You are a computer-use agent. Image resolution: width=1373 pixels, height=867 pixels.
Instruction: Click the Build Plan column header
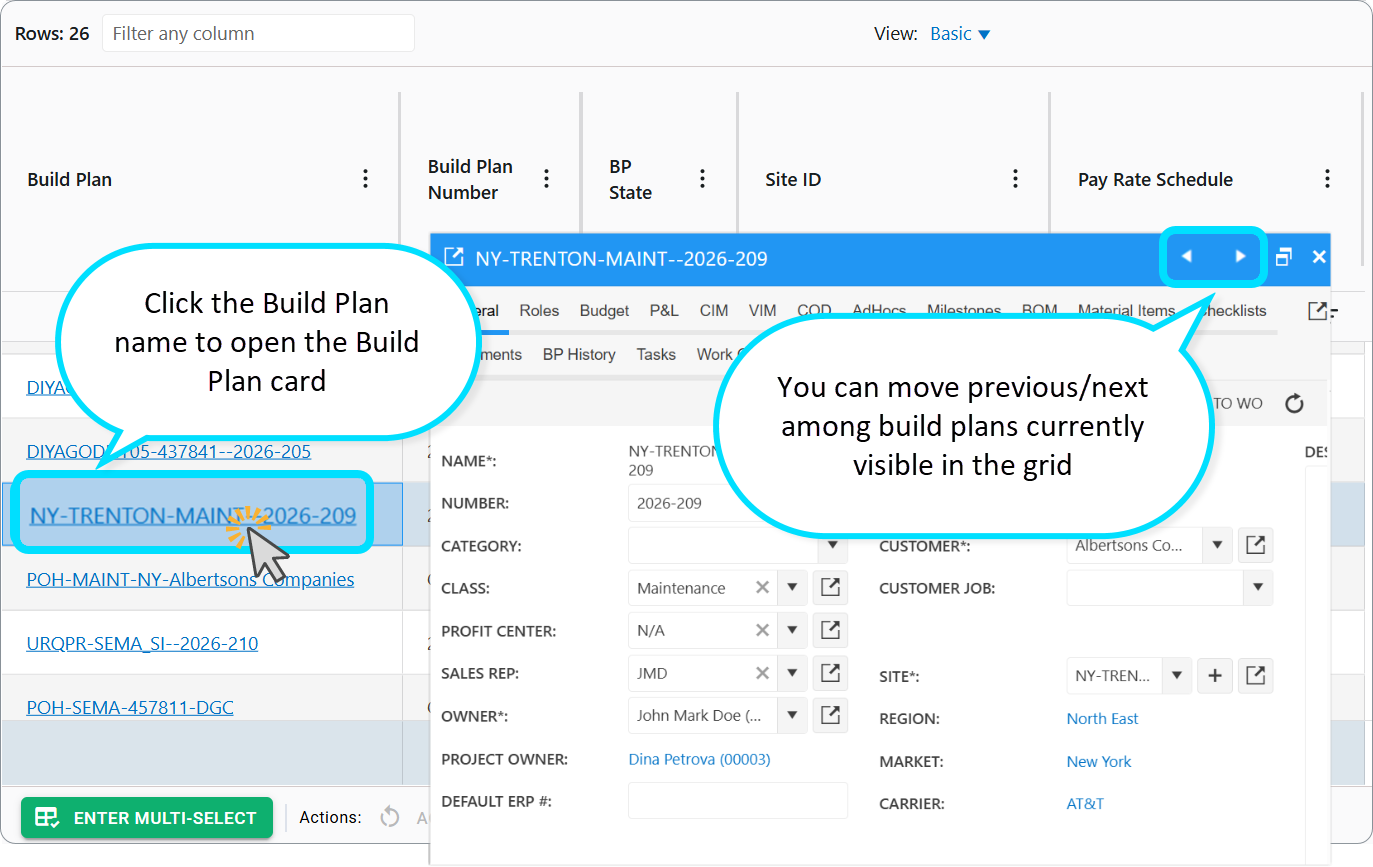tap(69, 179)
